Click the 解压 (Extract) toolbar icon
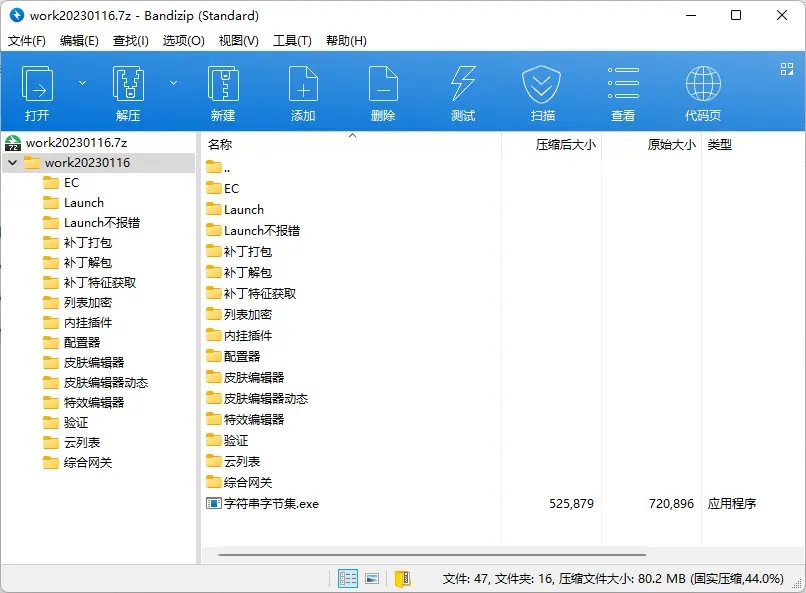 tap(128, 93)
